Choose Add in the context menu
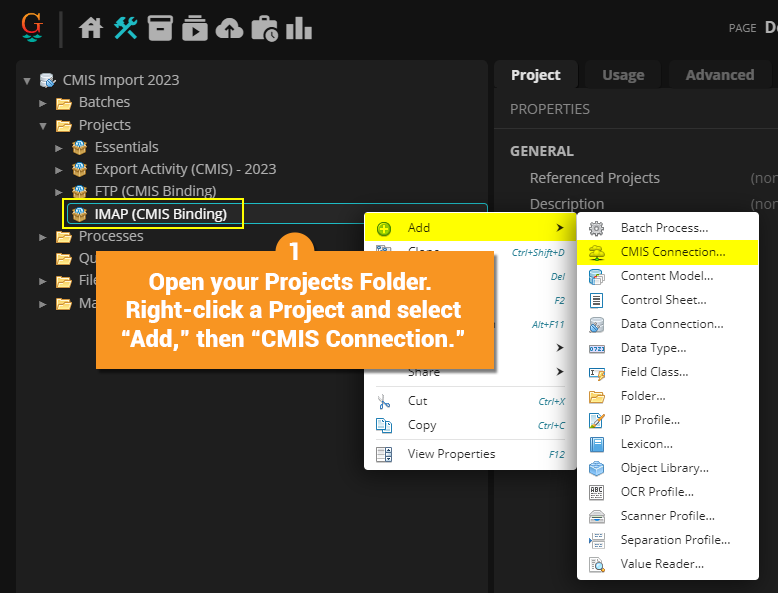 (x=470, y=228)
